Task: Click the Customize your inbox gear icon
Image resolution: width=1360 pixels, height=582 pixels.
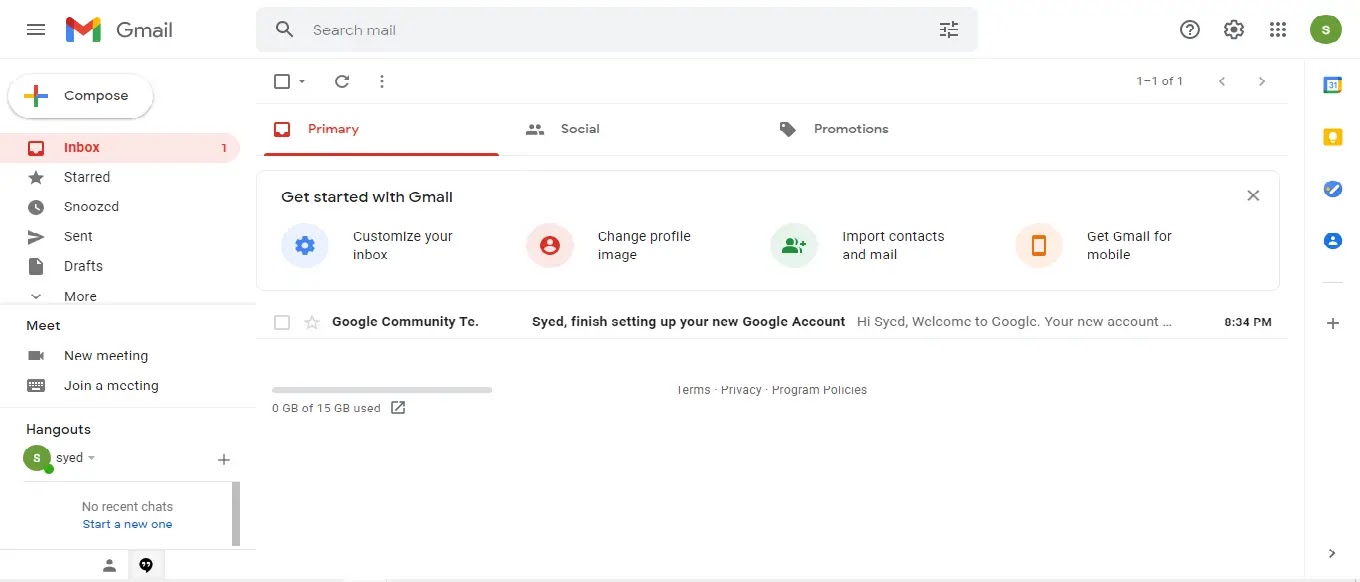Action: click(x=305, y=246)
